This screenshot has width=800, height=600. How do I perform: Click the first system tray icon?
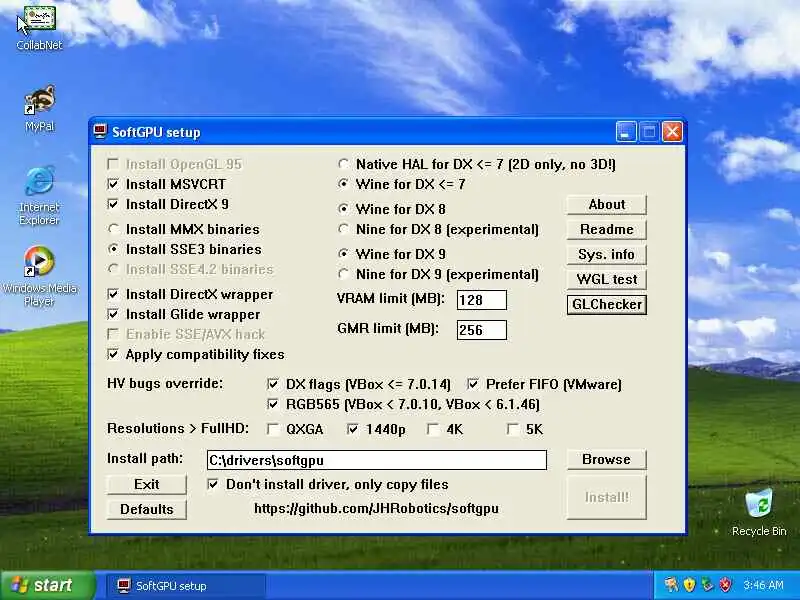click(x=671, y=585)
